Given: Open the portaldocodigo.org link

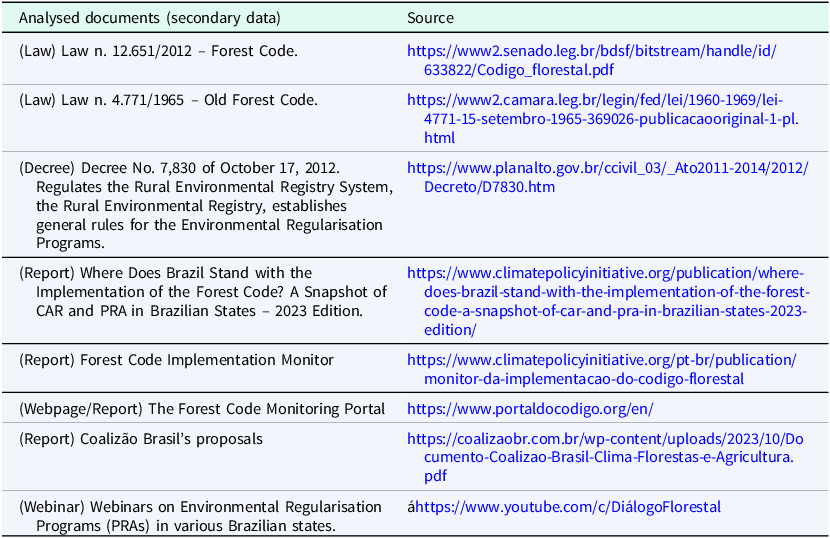Looking at the screenshot, I should click(x=530, y=409).
